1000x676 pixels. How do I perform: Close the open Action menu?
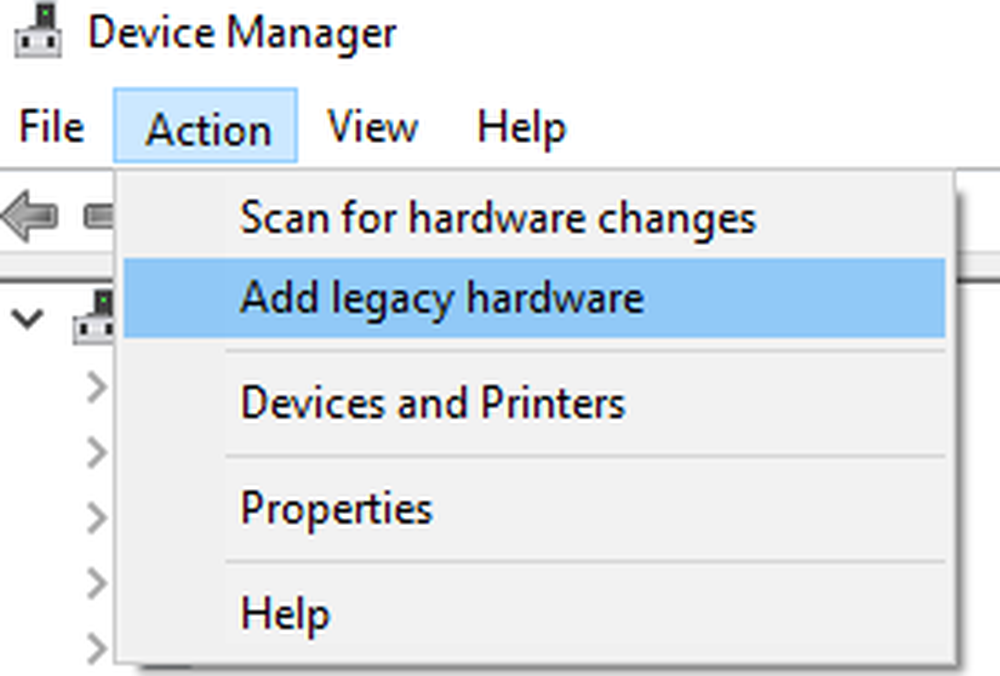coord(207,128)
